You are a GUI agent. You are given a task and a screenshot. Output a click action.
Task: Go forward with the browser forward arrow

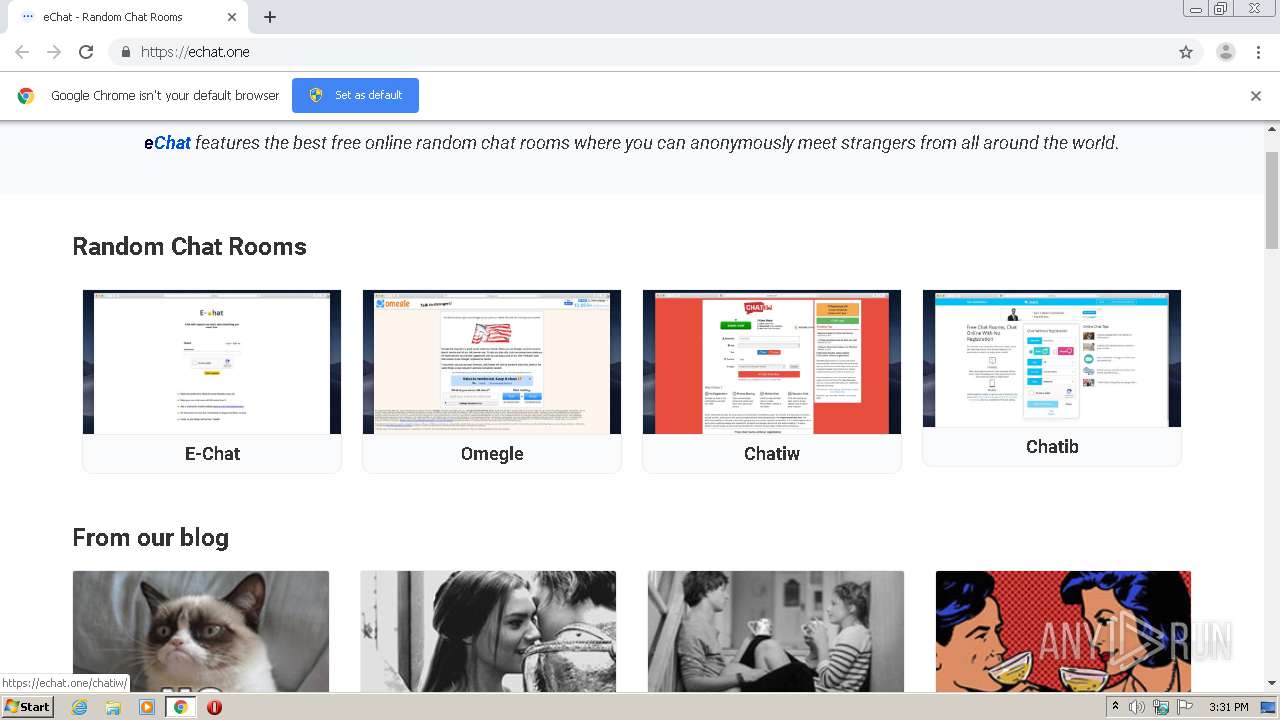click(54, 52)
